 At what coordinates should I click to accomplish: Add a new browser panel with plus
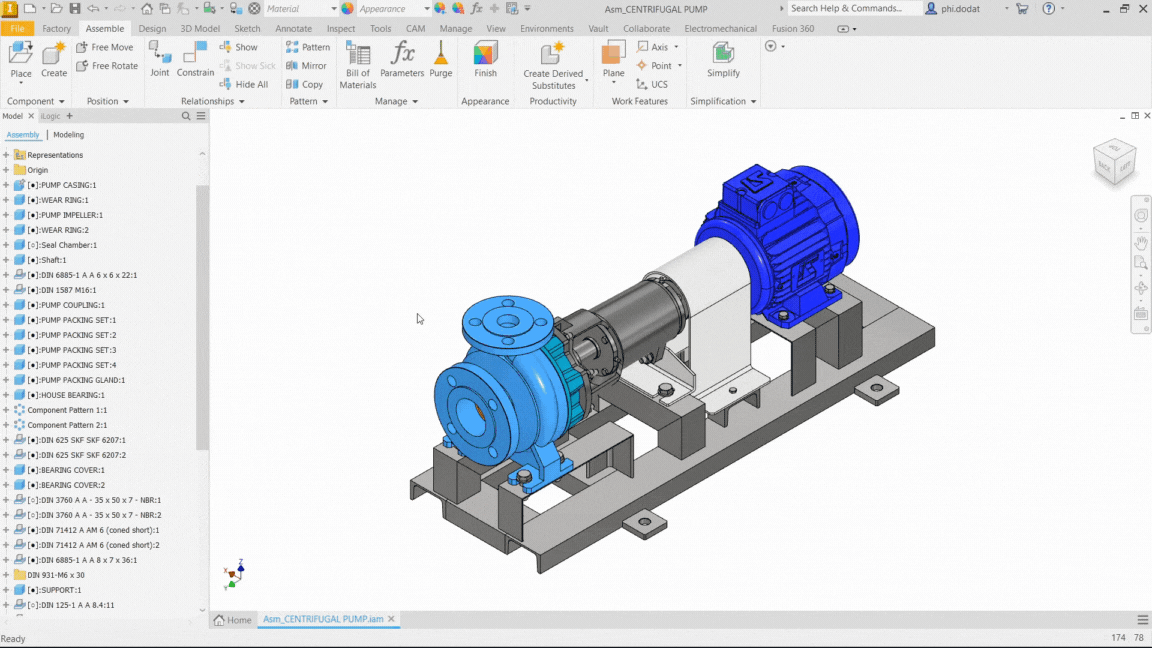click(70, 116)
